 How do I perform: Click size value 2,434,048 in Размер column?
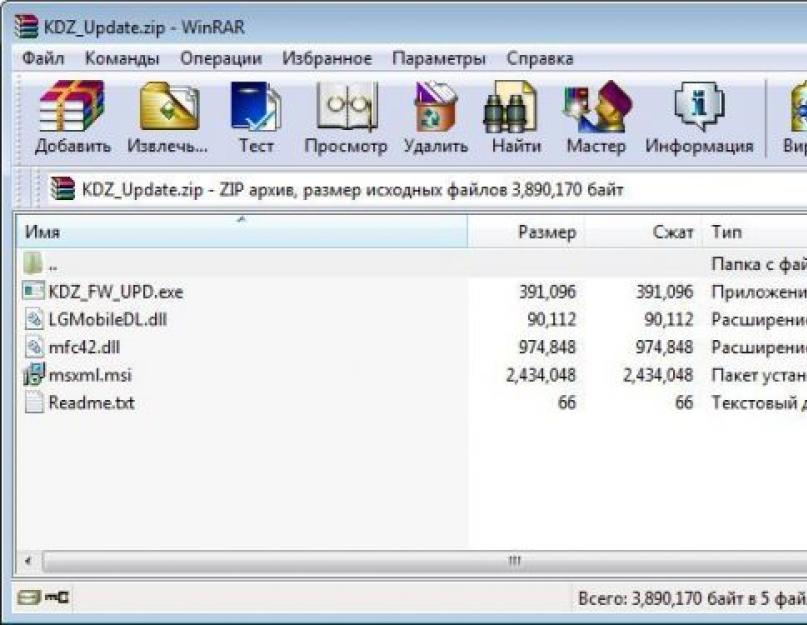point(540,375)
